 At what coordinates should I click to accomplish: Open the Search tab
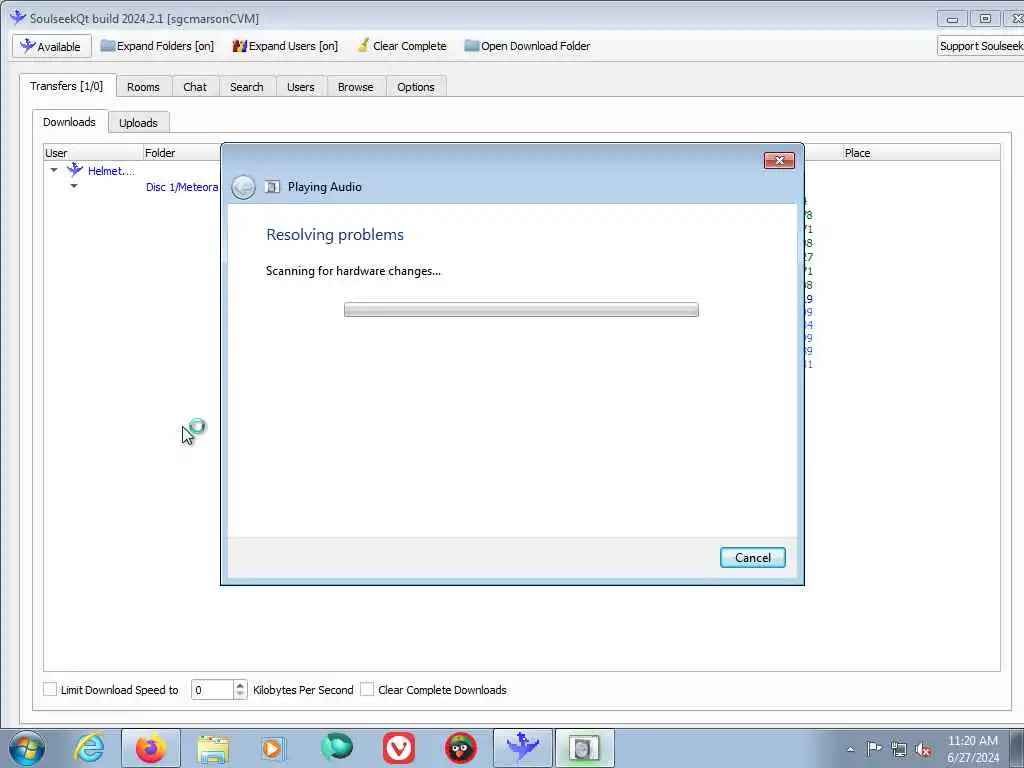click(x=246, y=87)
